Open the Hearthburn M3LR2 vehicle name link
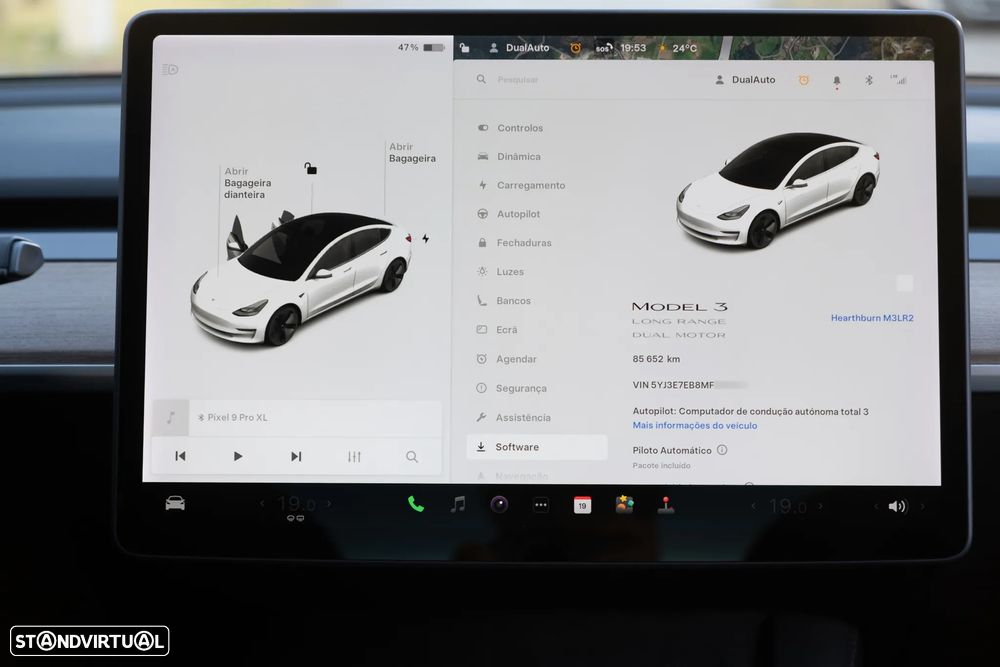The width and height of the screenshot is (1000, 667). [x=872, y=318]
